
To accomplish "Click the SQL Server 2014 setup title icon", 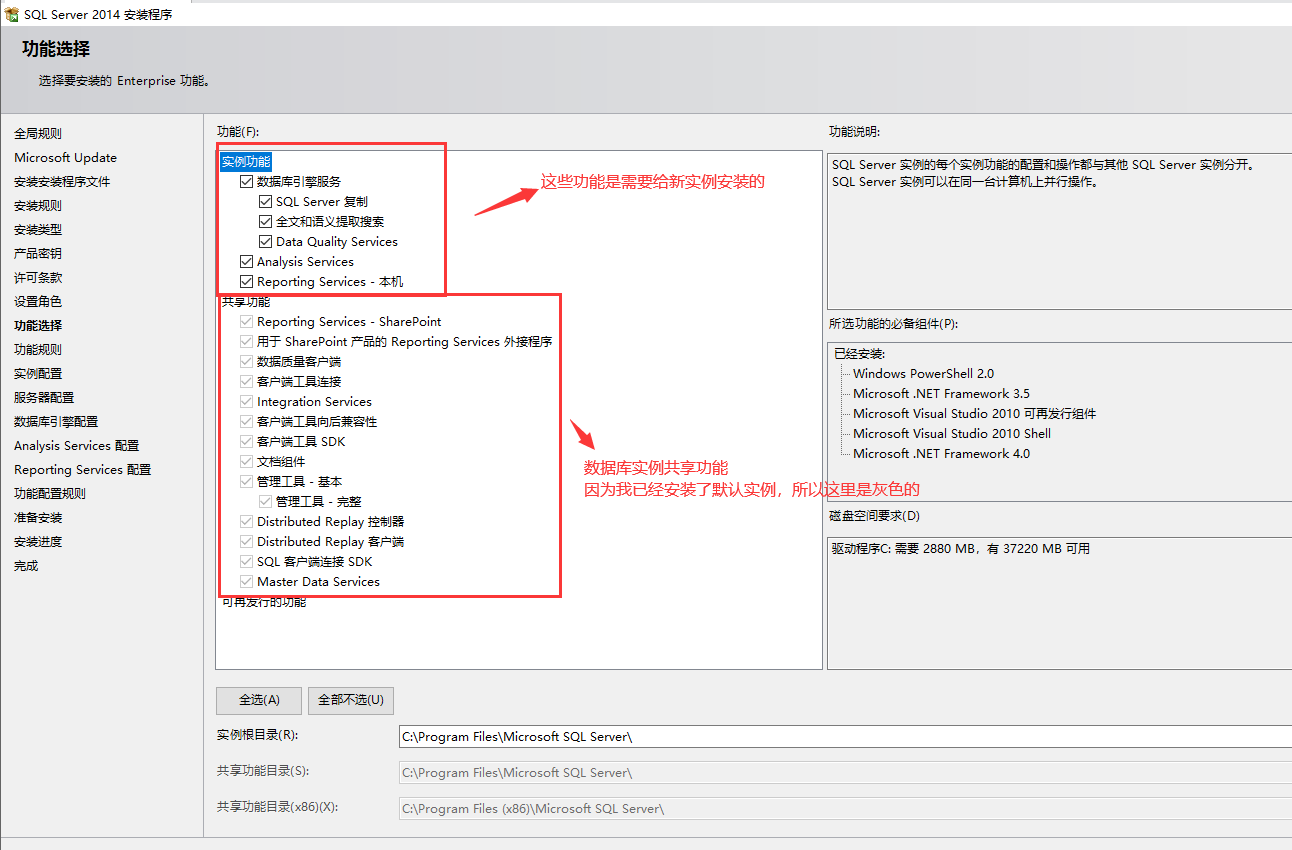I will [12, 14].
